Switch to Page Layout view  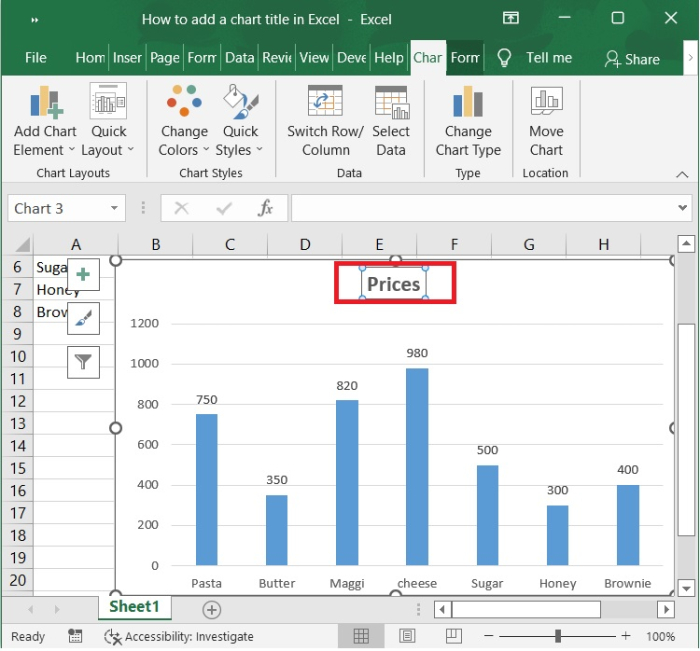point(407,636)
